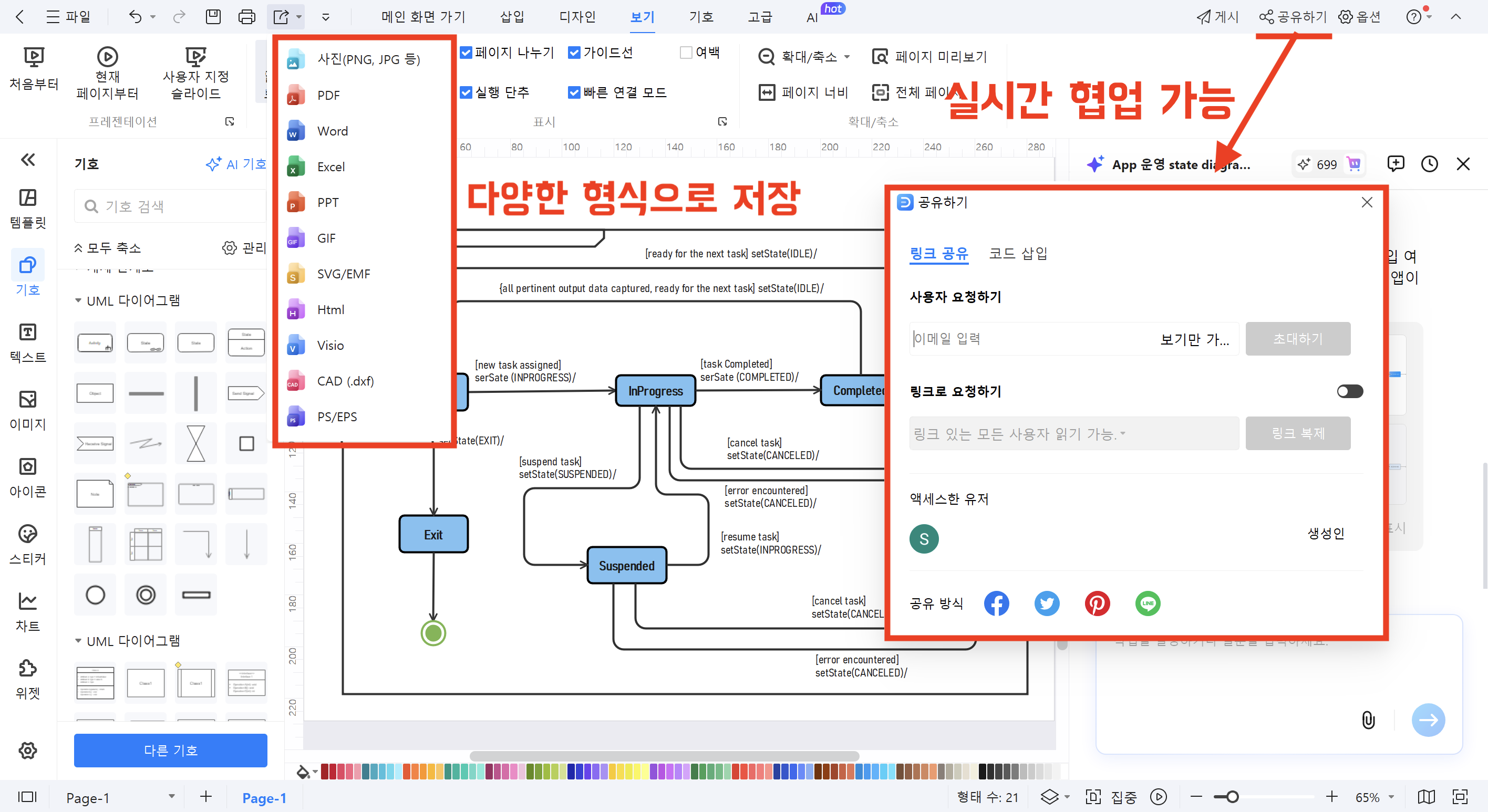
Task: Uncheck the 가이드선 option
Action: (573, 52)
